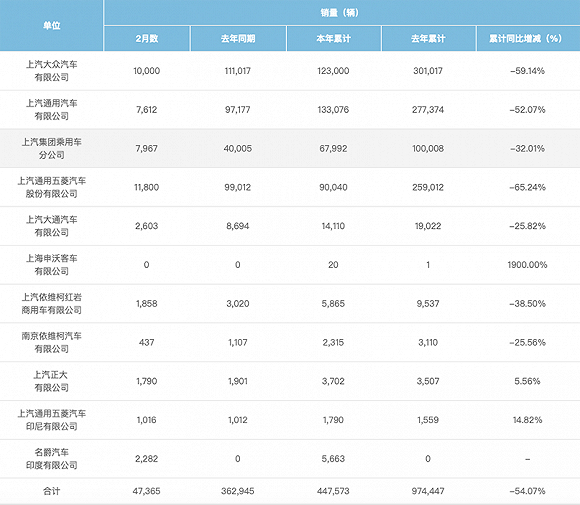Click the value 10,000 for 上汽大众
Screen dimensions: 580x505
tap(146, 71)
